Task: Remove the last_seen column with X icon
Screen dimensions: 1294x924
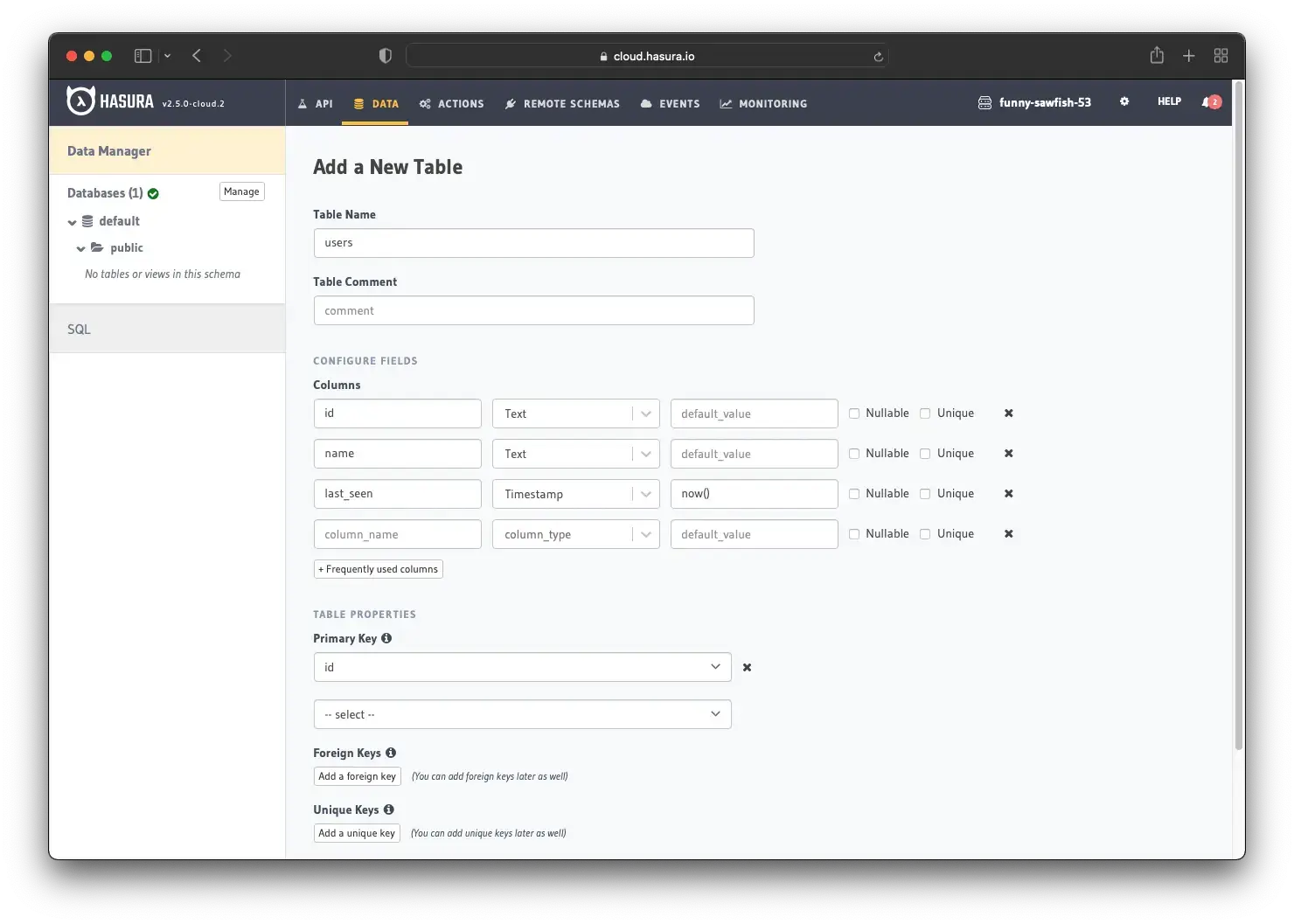Action: coord(1008,494)
